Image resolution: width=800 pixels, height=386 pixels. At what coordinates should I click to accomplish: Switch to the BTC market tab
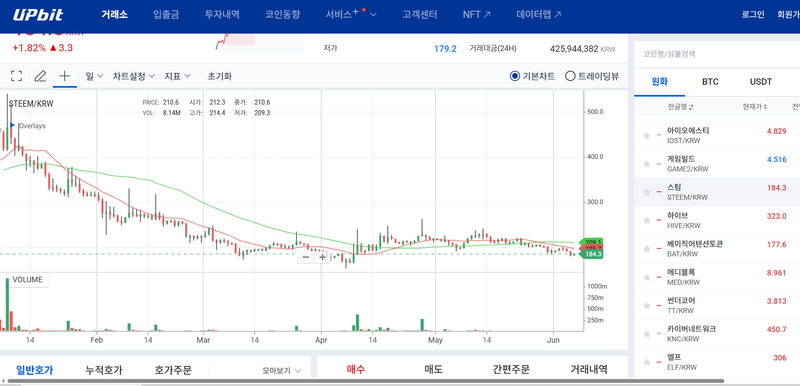pyautogui.click(x=710, y=82)
